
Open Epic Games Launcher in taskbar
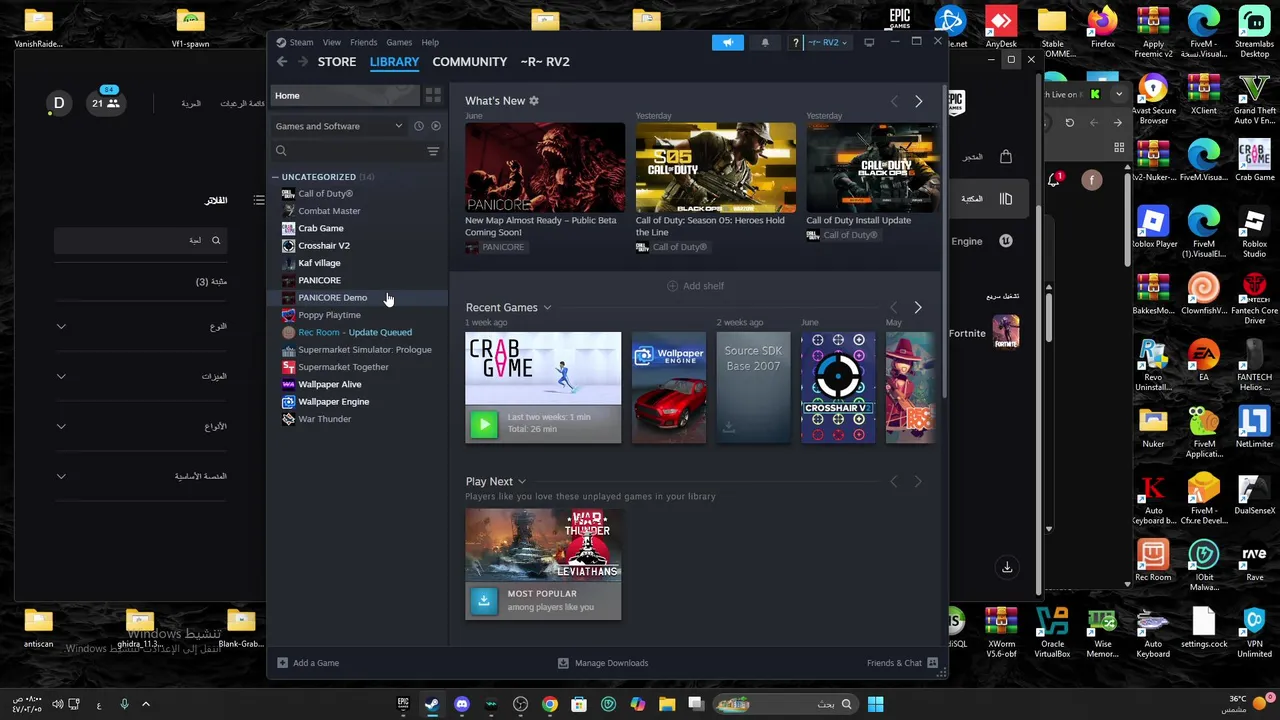[403, 704]
